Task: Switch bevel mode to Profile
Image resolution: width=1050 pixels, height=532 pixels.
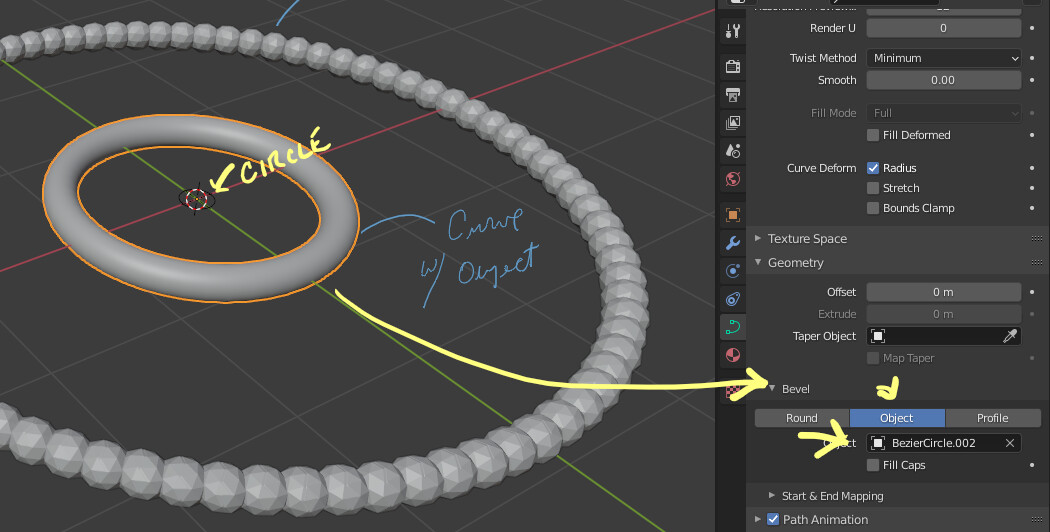Action: pos(992,418)
